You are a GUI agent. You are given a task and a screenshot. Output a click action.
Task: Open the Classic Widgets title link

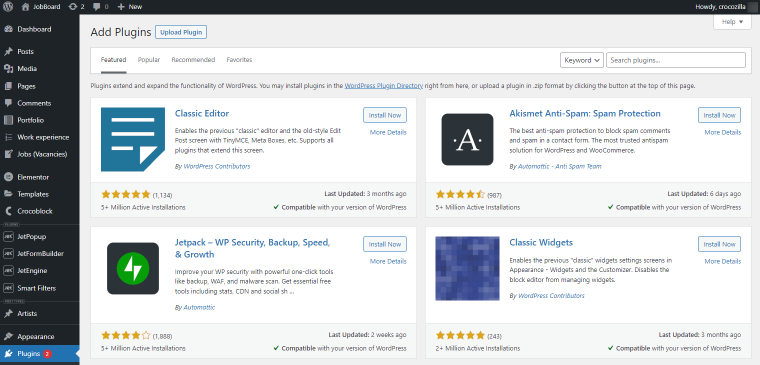(x=541, y=243)
